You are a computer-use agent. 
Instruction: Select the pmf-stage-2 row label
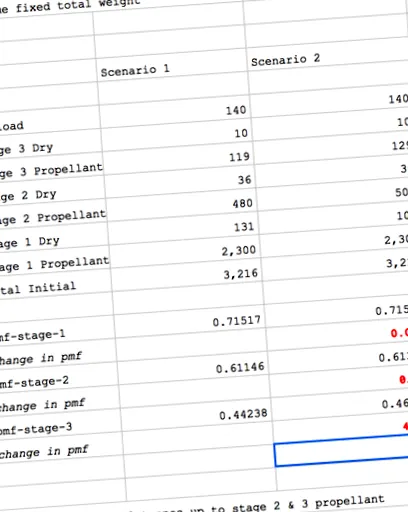[x=34, y=382]
